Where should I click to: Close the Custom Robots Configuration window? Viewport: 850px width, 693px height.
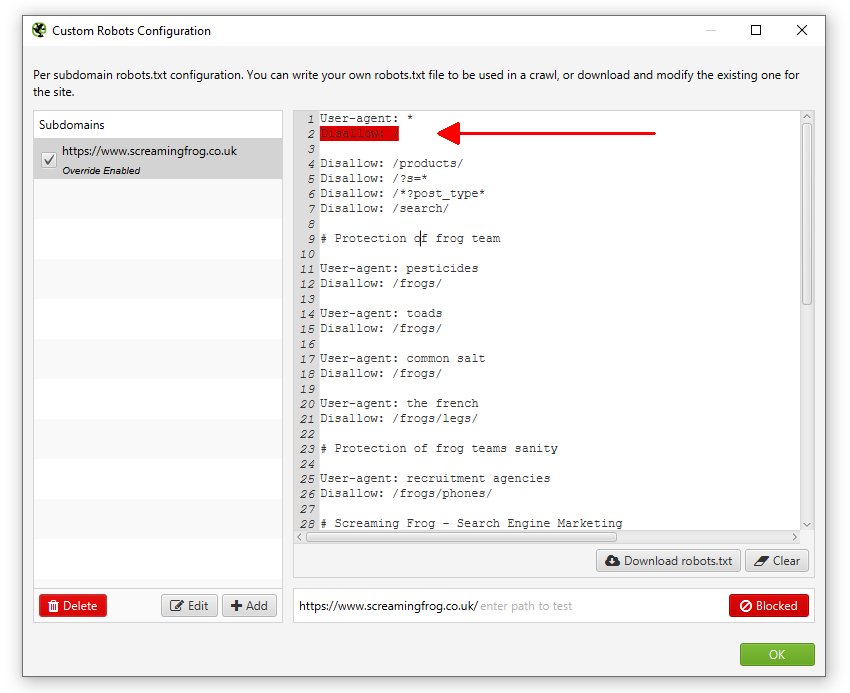pyautogui.click(x=802, y=30)
